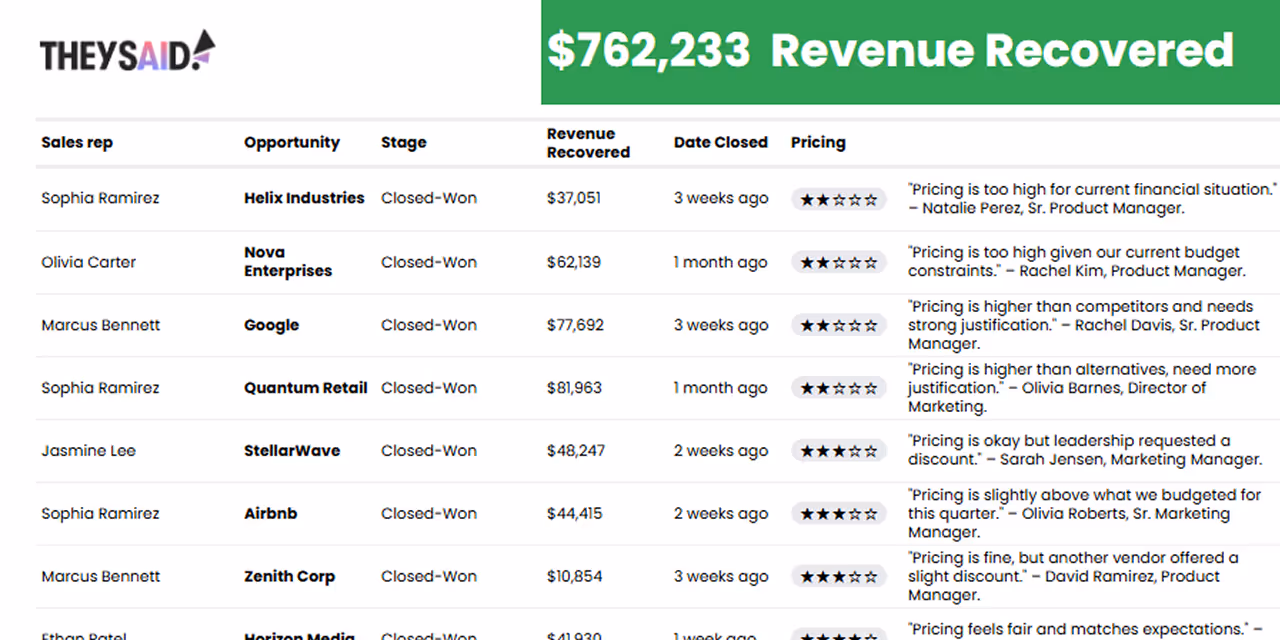Image resolution: width=1280 pixels, height=640 pixels.
Task: Click the Sales rep column header
Action: point(77,142)
